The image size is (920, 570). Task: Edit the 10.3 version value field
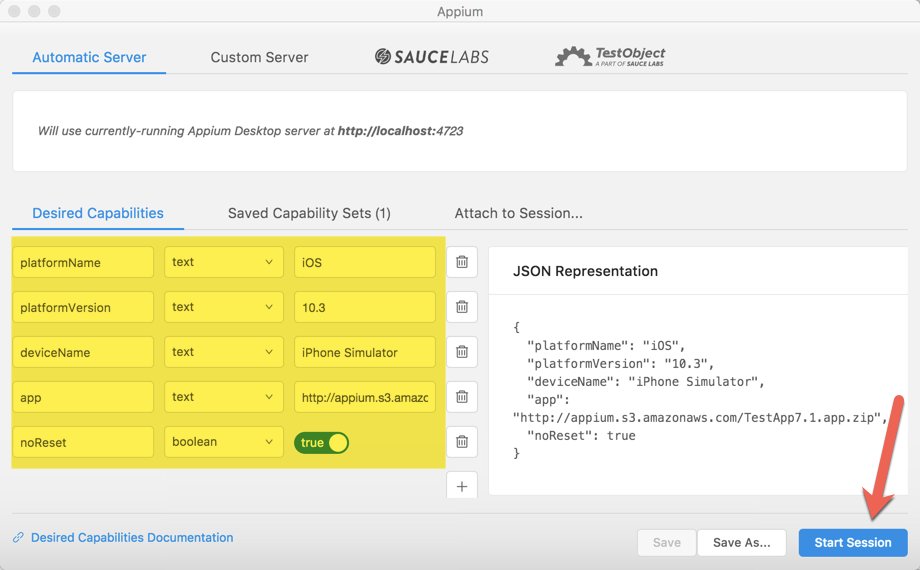click(365, 307)
